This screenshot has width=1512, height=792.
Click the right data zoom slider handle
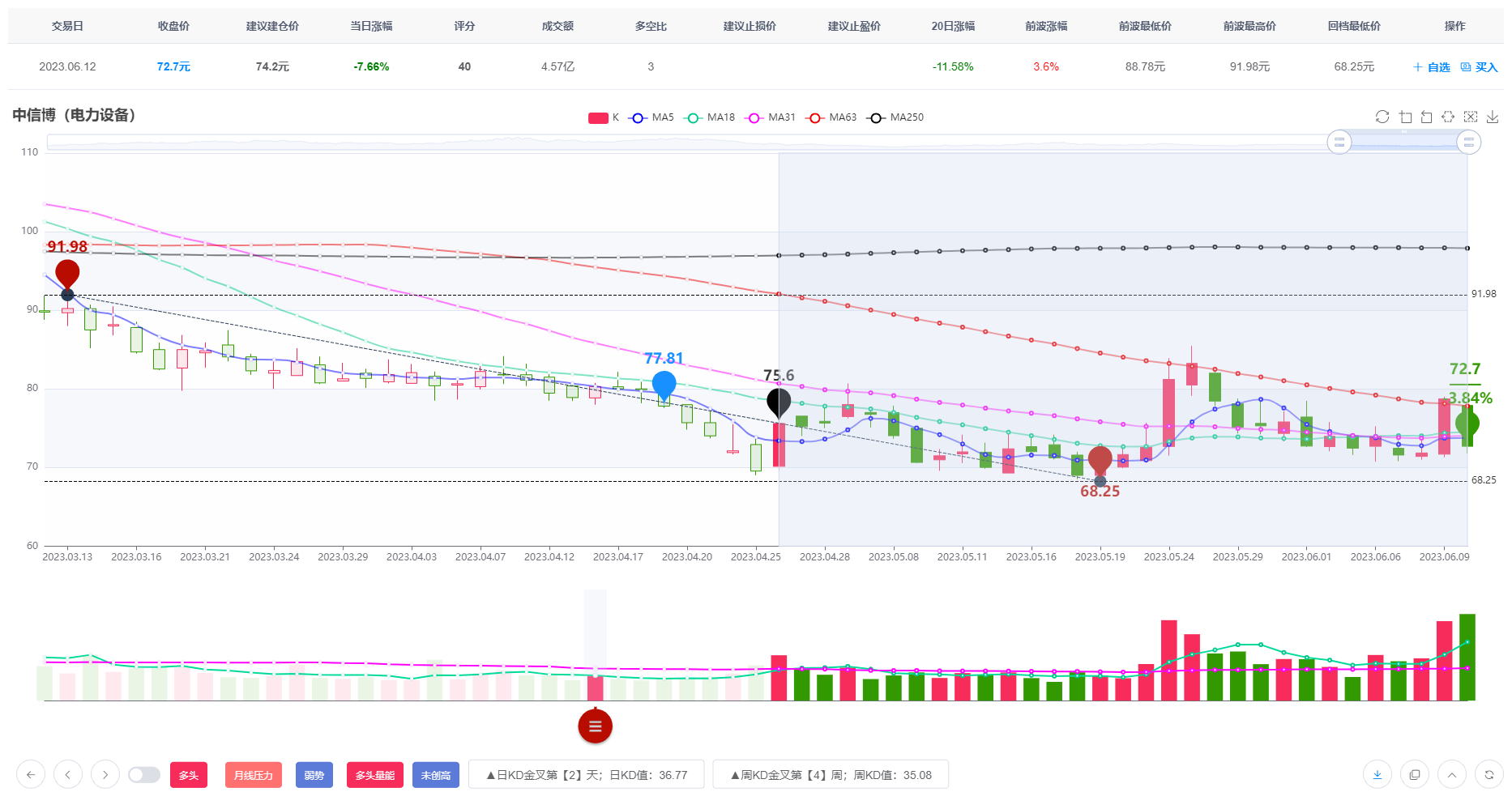(x=1469, y=143)
